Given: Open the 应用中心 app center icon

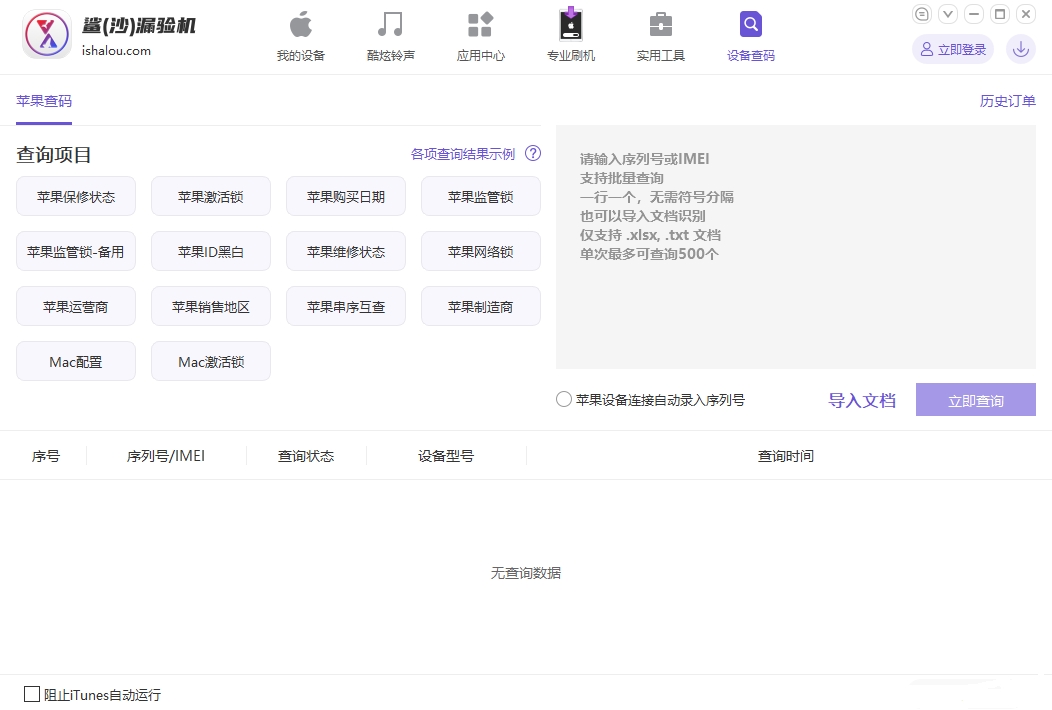Looking at the screenshot, I should click(480, 26).
